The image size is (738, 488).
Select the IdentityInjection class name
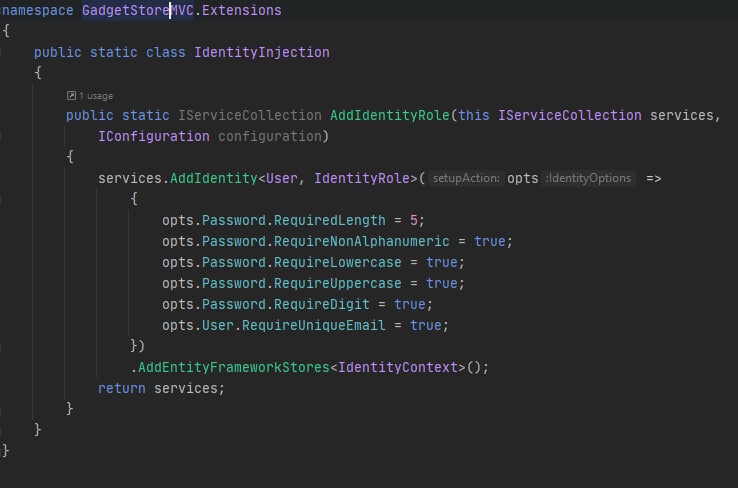[x=262, y=52]
